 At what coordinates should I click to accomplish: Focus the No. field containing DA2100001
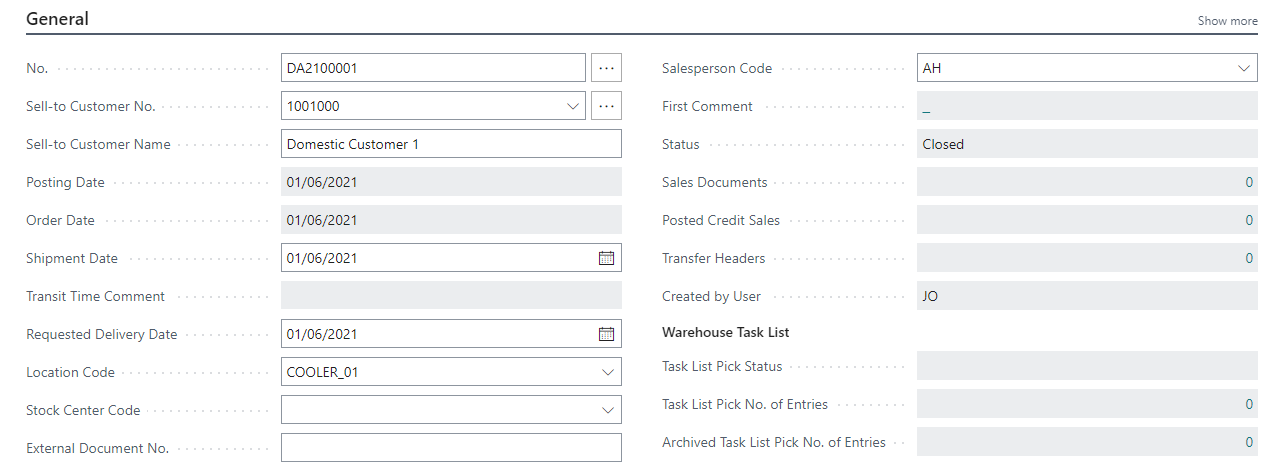432,68
